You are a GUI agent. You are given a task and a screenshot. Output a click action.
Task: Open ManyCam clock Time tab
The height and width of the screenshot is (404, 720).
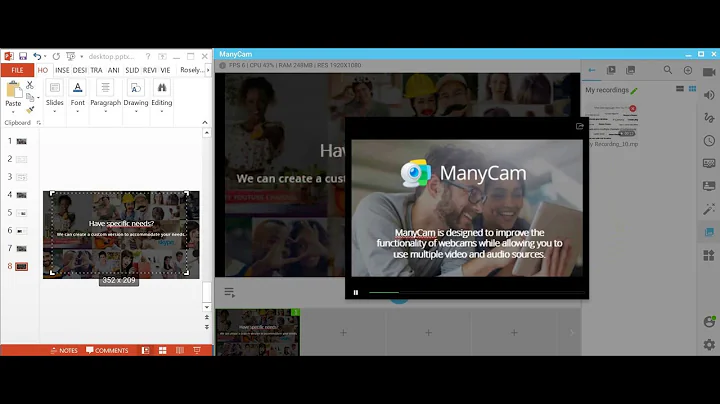[709, 140]
